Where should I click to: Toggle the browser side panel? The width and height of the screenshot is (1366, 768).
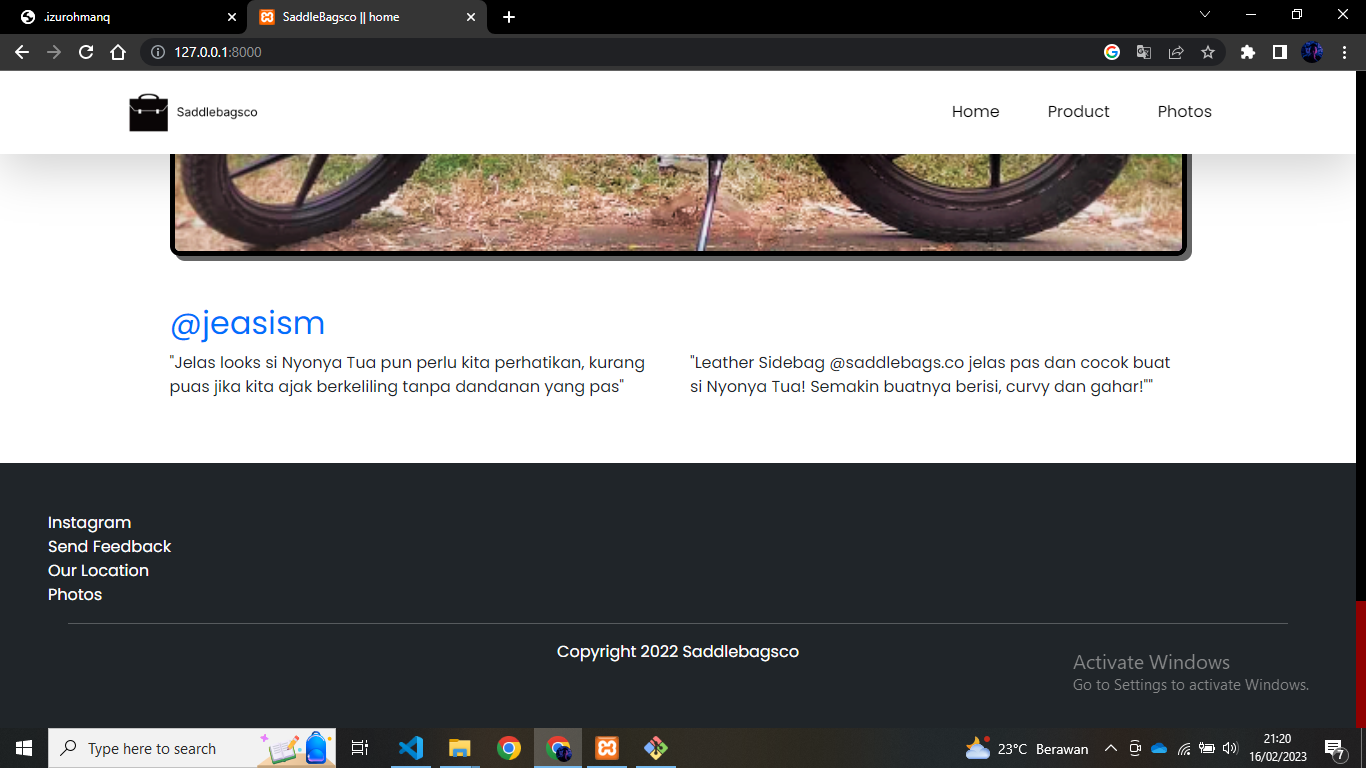[1280, 52]
